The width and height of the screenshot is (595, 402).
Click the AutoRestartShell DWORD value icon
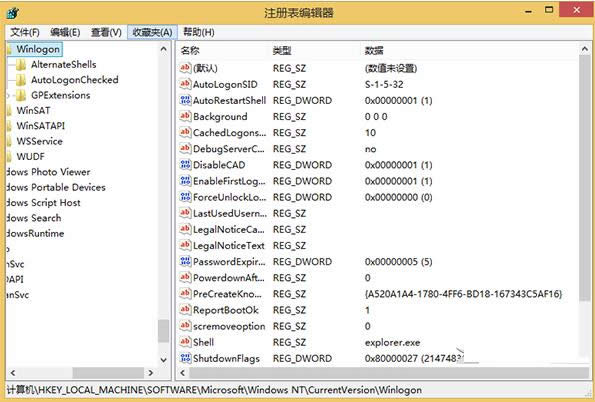tap(185, 100)
